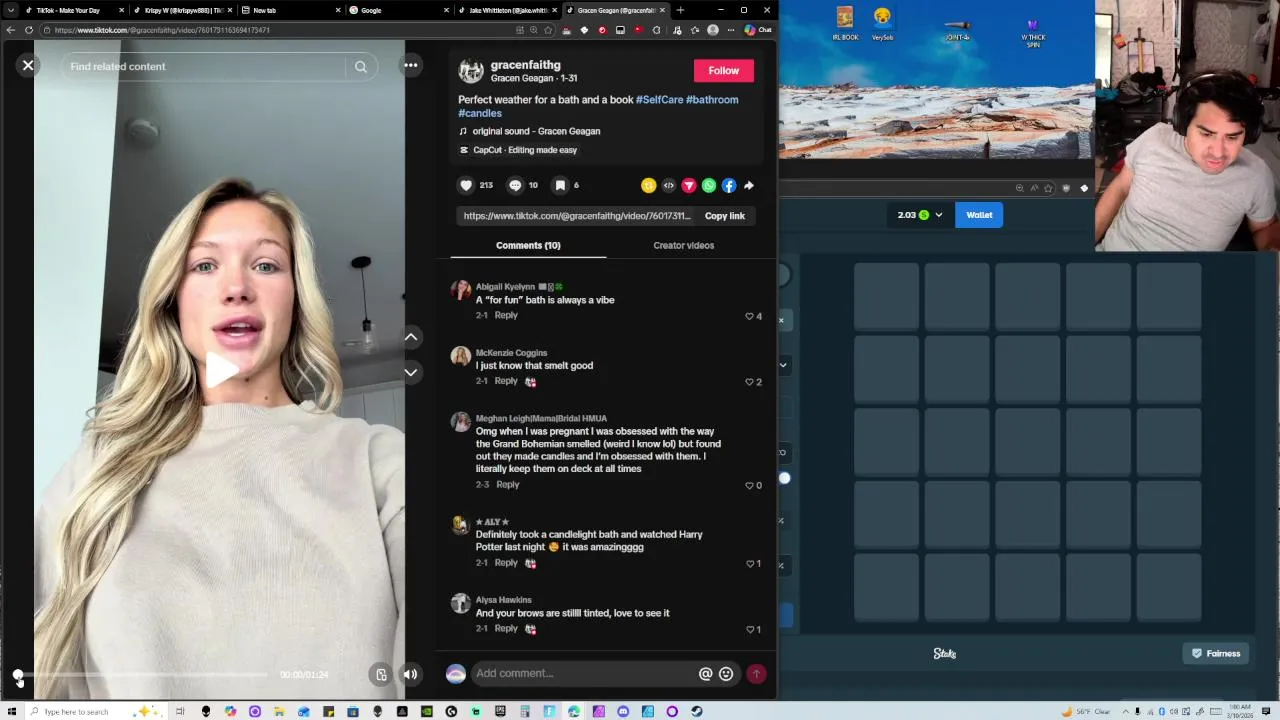Select the Comments (10) tab
Image resolution: width=1280 pixels, height=720 pixels.
pos(528,245)
